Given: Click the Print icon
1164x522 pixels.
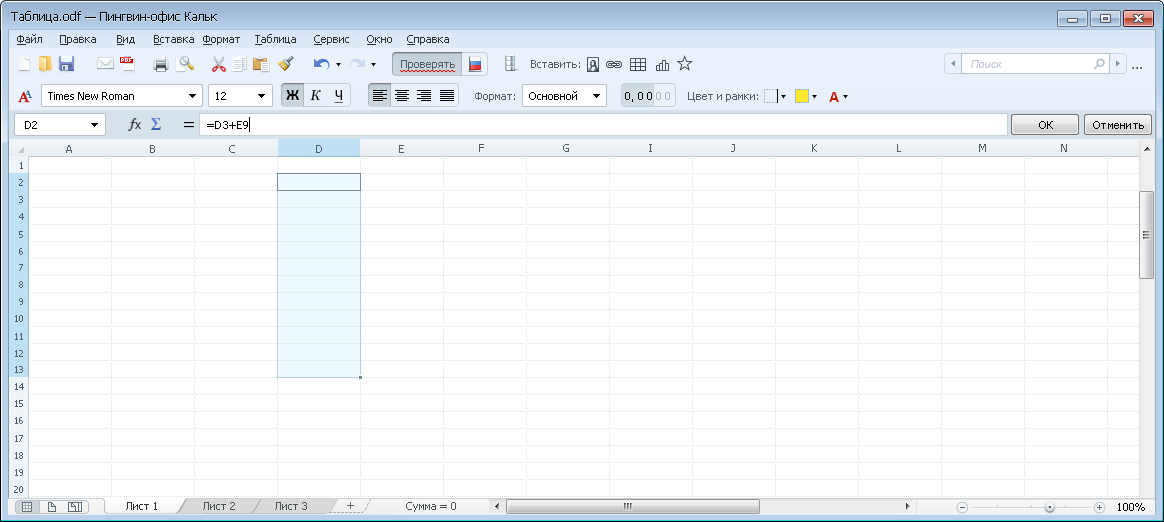Looking at the screenshot, I should (x=160, y=64).
